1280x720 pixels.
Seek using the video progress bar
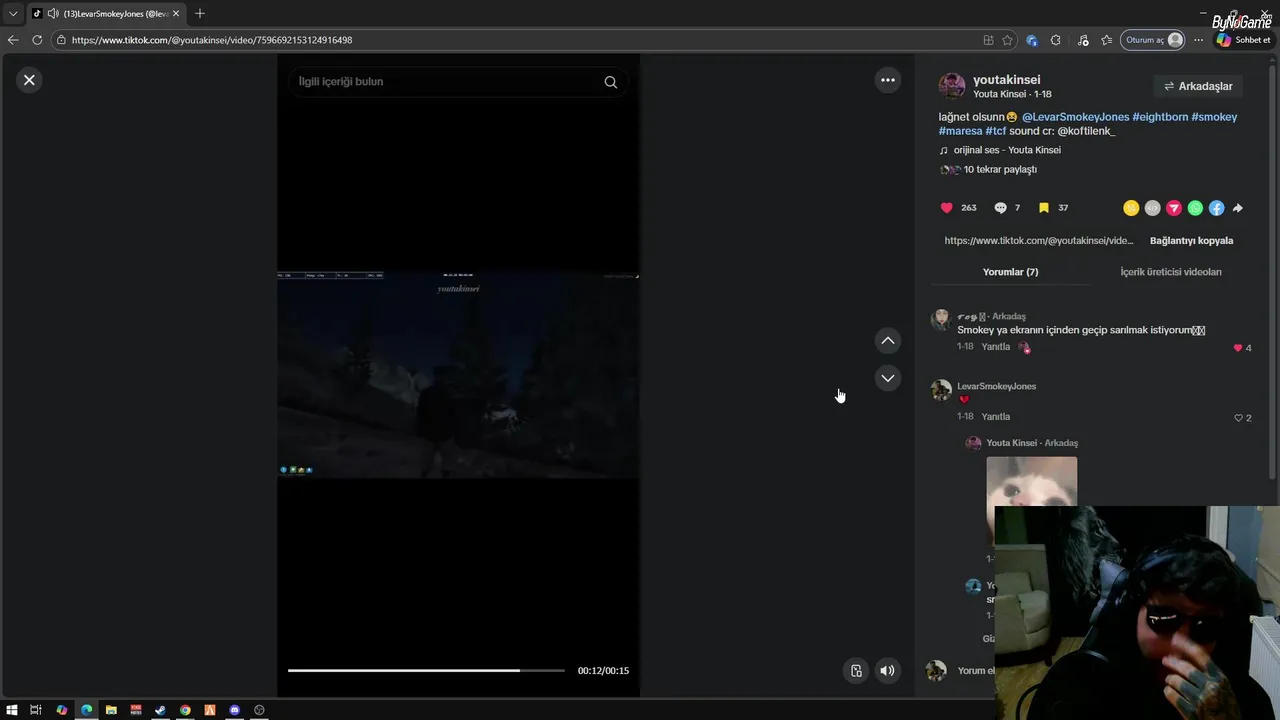coord(426,670)
